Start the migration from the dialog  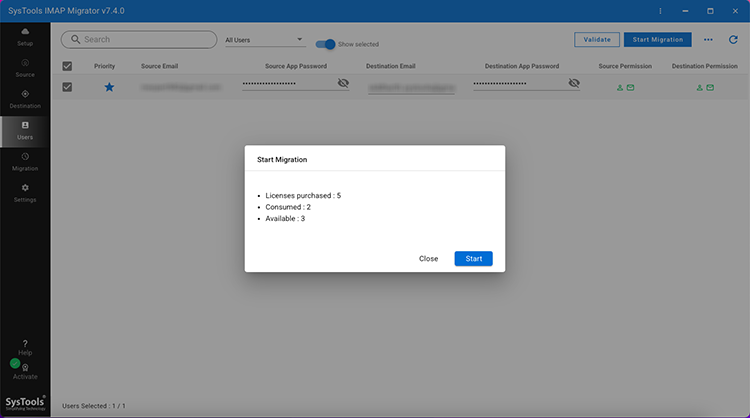tap(473, 259)
